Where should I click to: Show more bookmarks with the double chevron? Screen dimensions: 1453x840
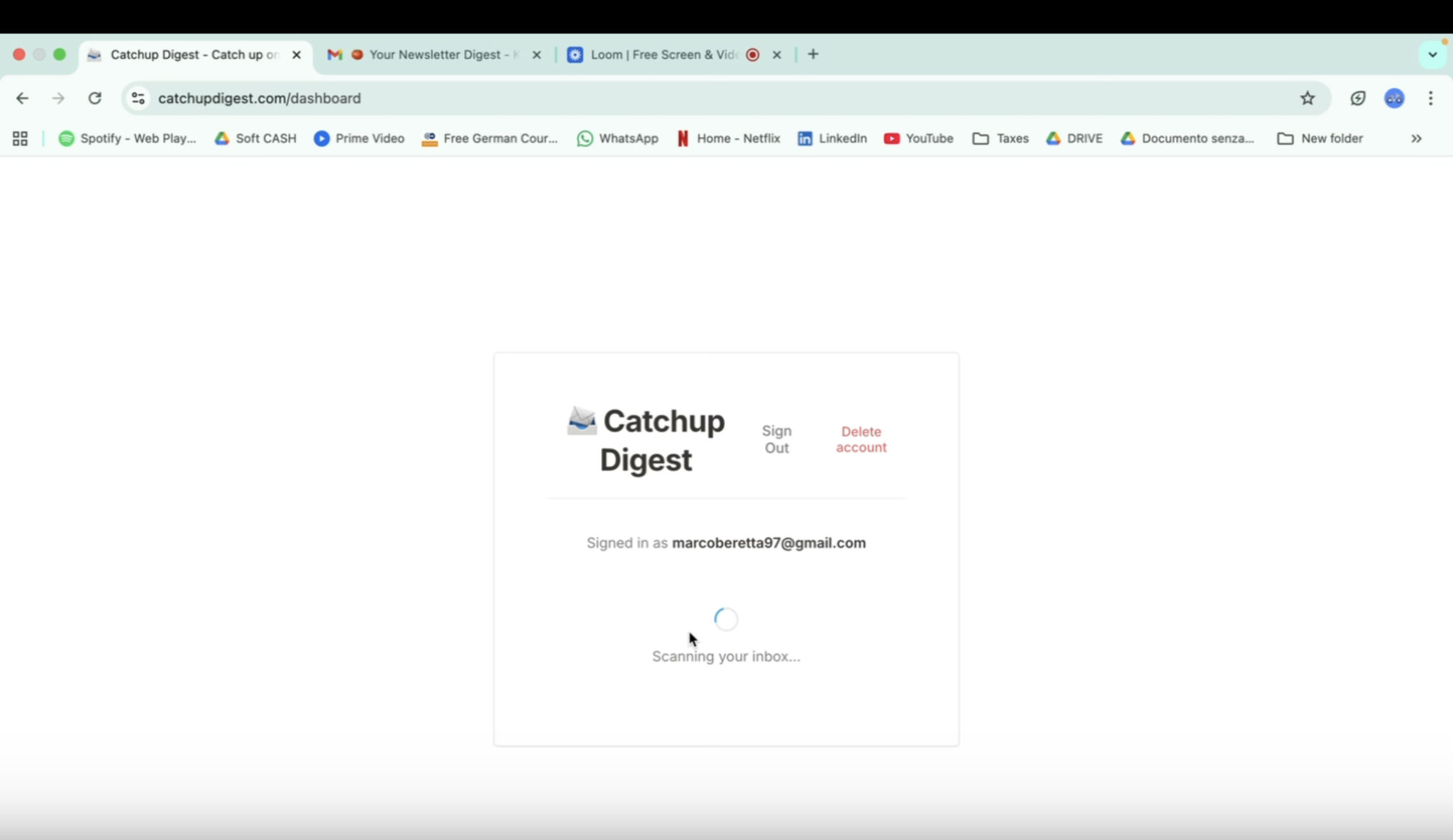[1416, 138]
